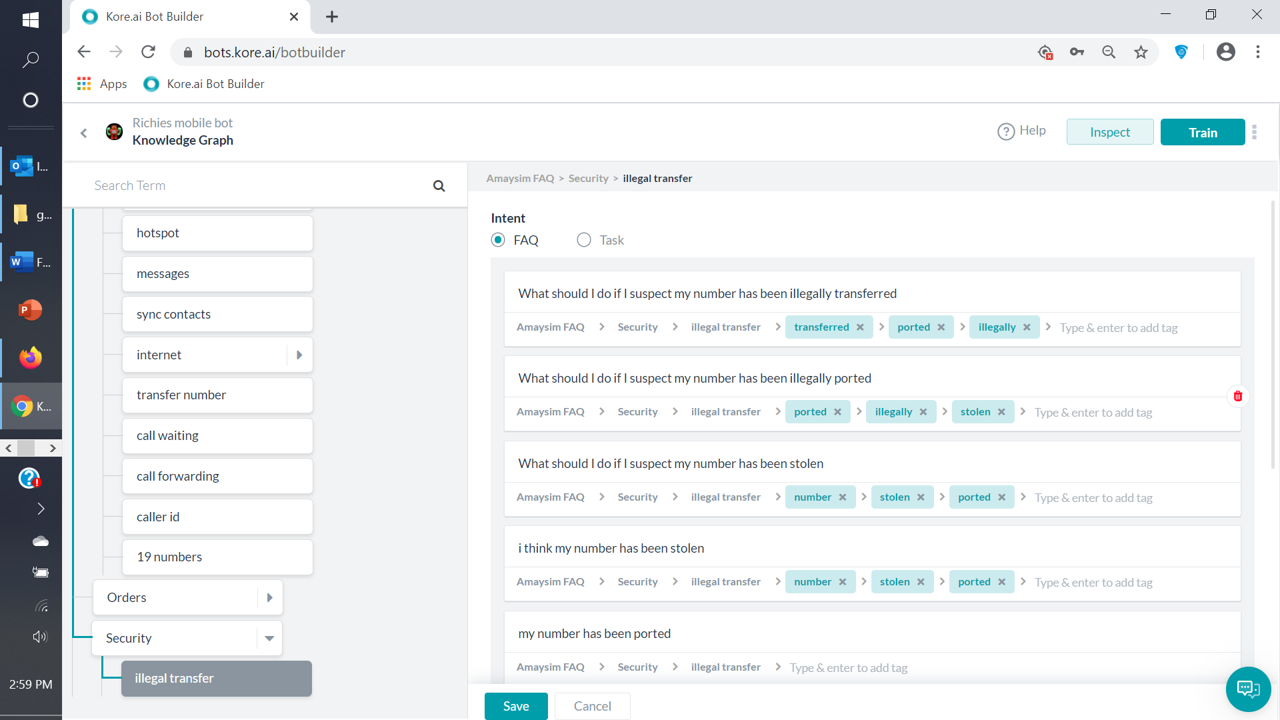The width and height of the screenshot is (1280, 720).
Task: Click the Train button
Action: 1203,132
